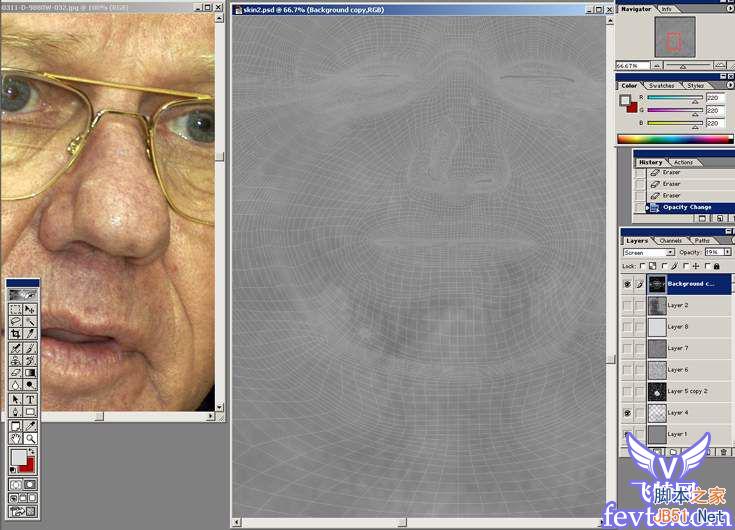This screenshot has width=735, height=530.
Task: Switch to the Info tab
Action: [666, 9]
